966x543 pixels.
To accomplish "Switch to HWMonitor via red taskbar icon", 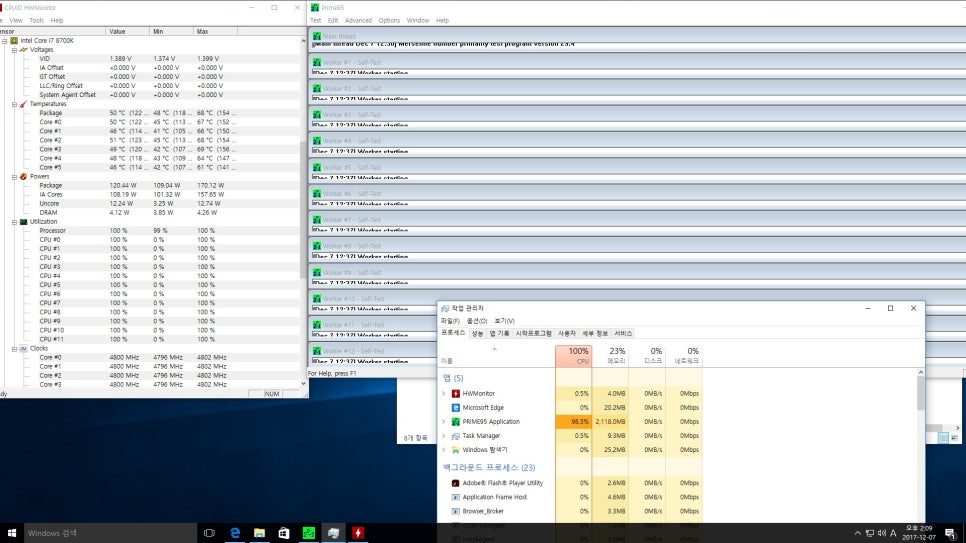I will click(358, 533).
